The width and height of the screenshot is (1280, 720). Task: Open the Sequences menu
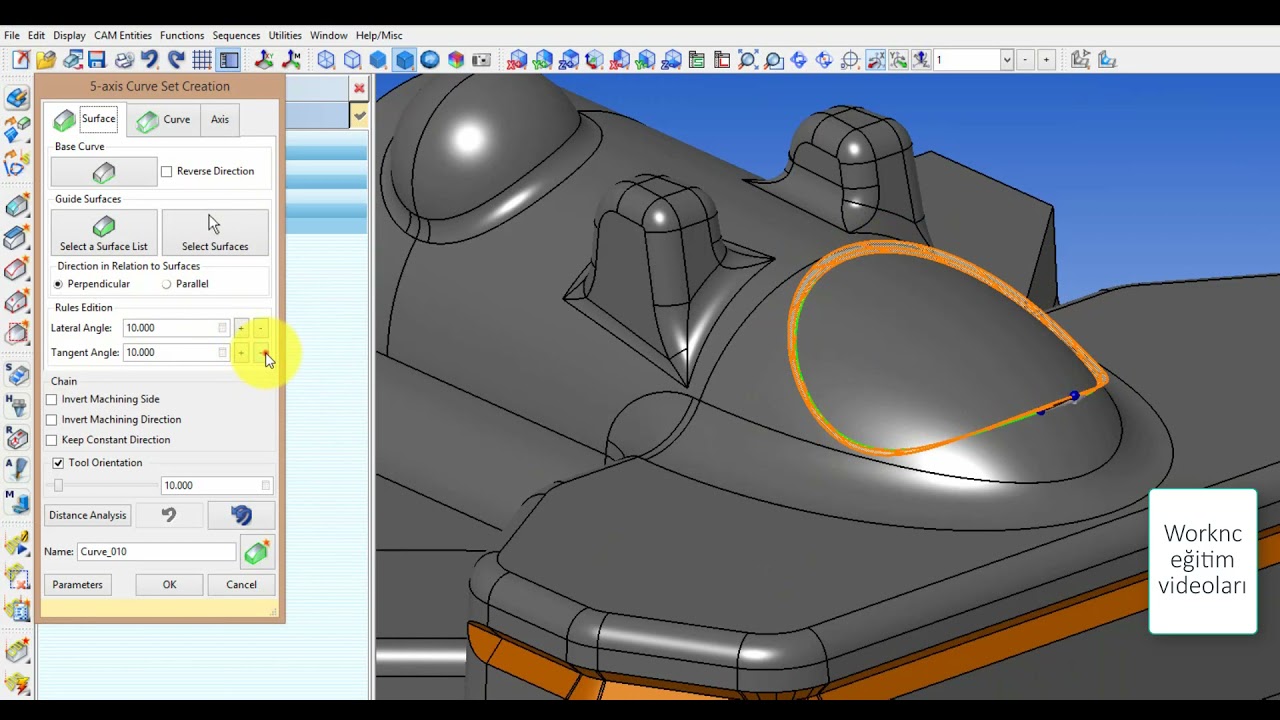(236, 35)
